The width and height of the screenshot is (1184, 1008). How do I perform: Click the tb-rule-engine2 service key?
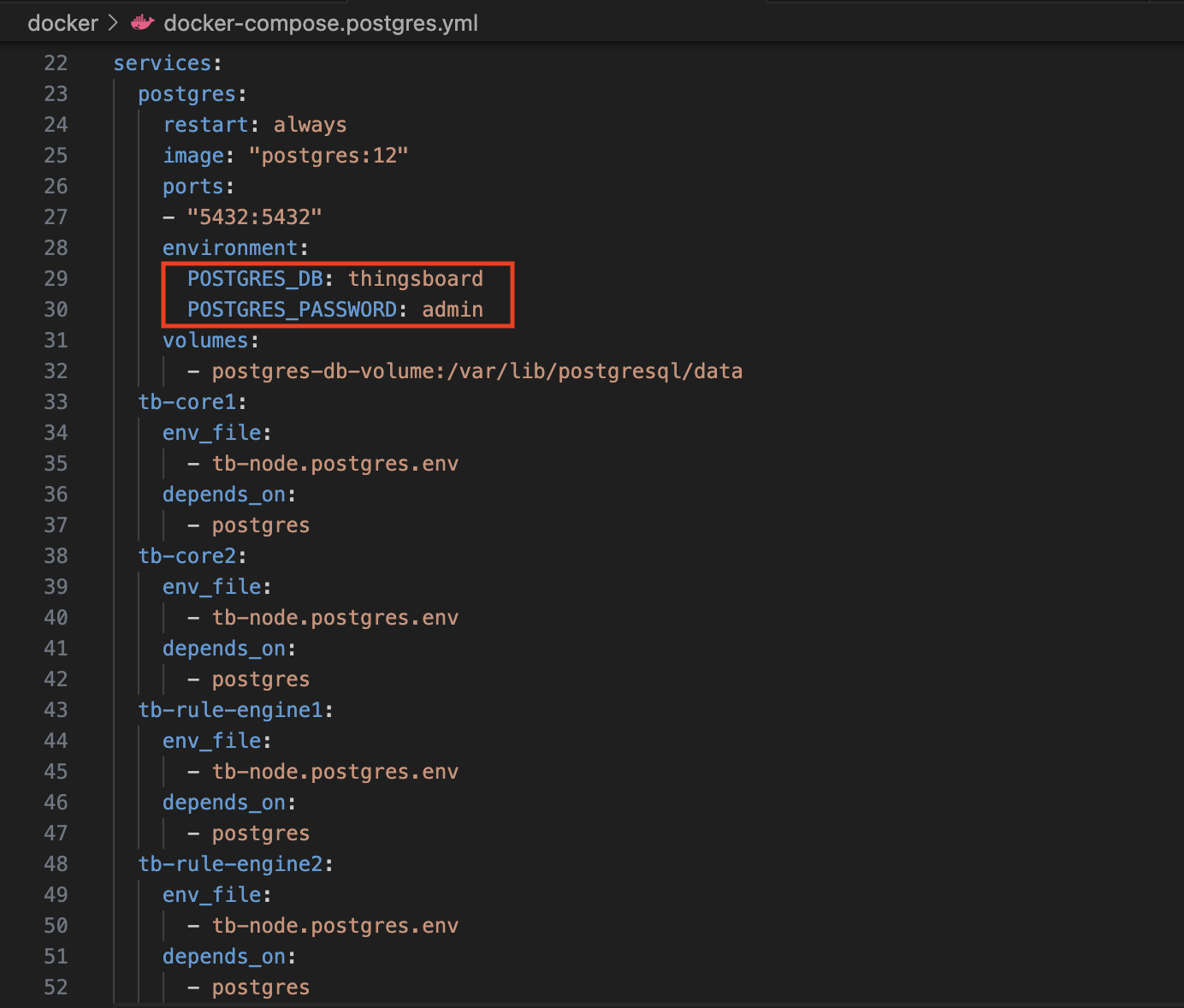pos(230,864)
